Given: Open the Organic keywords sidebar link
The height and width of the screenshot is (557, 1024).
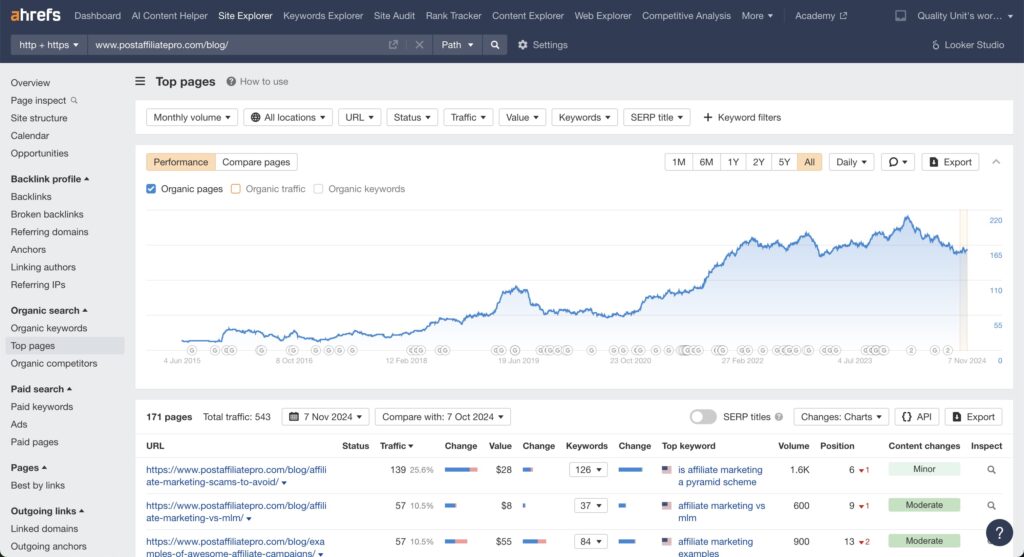Looking at the screenshot, I should 49,328.
